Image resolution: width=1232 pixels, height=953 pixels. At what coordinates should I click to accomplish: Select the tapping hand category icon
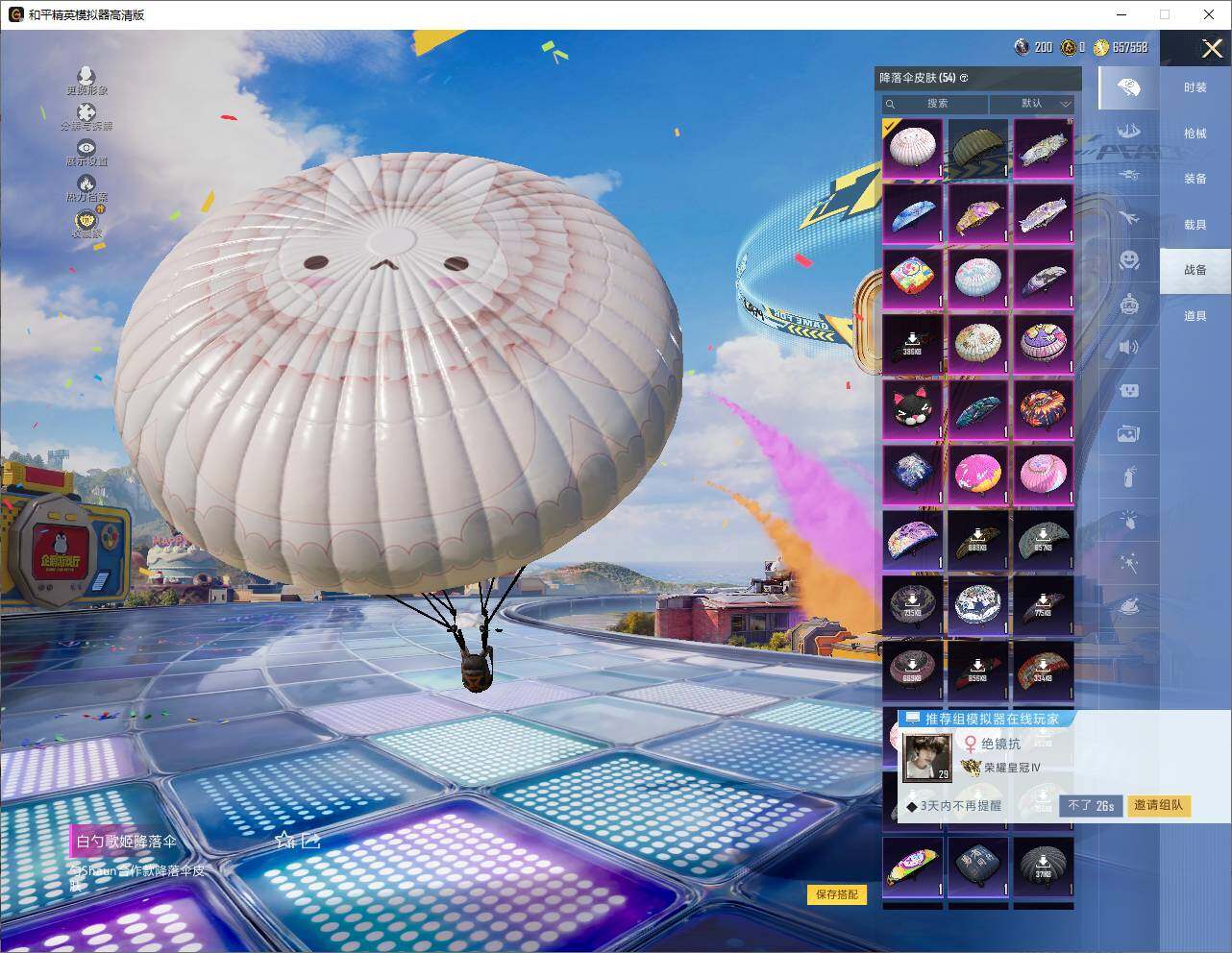coord(1128,520)
